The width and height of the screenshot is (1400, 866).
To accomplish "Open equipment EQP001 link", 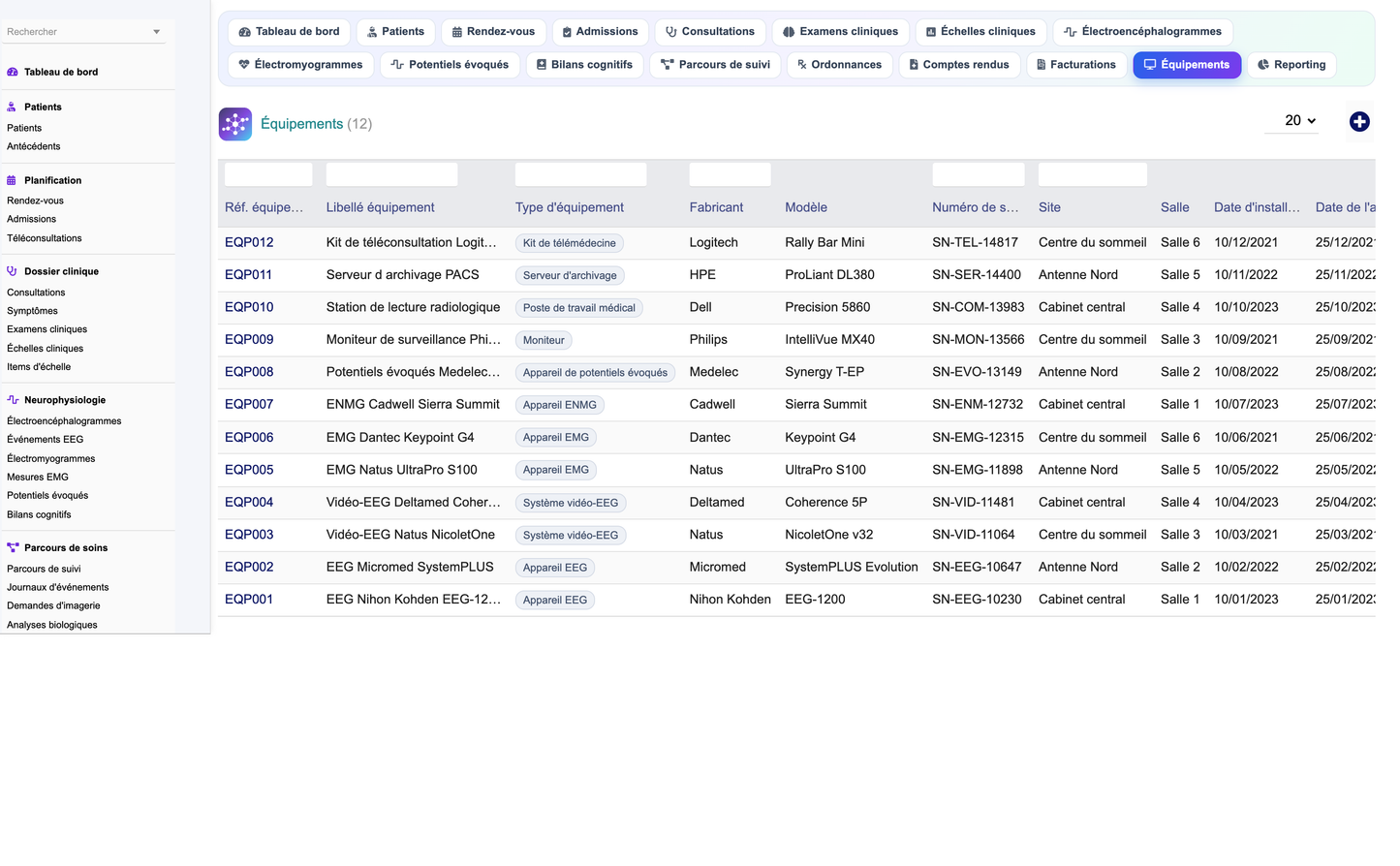I will click(x=249, y=600).
